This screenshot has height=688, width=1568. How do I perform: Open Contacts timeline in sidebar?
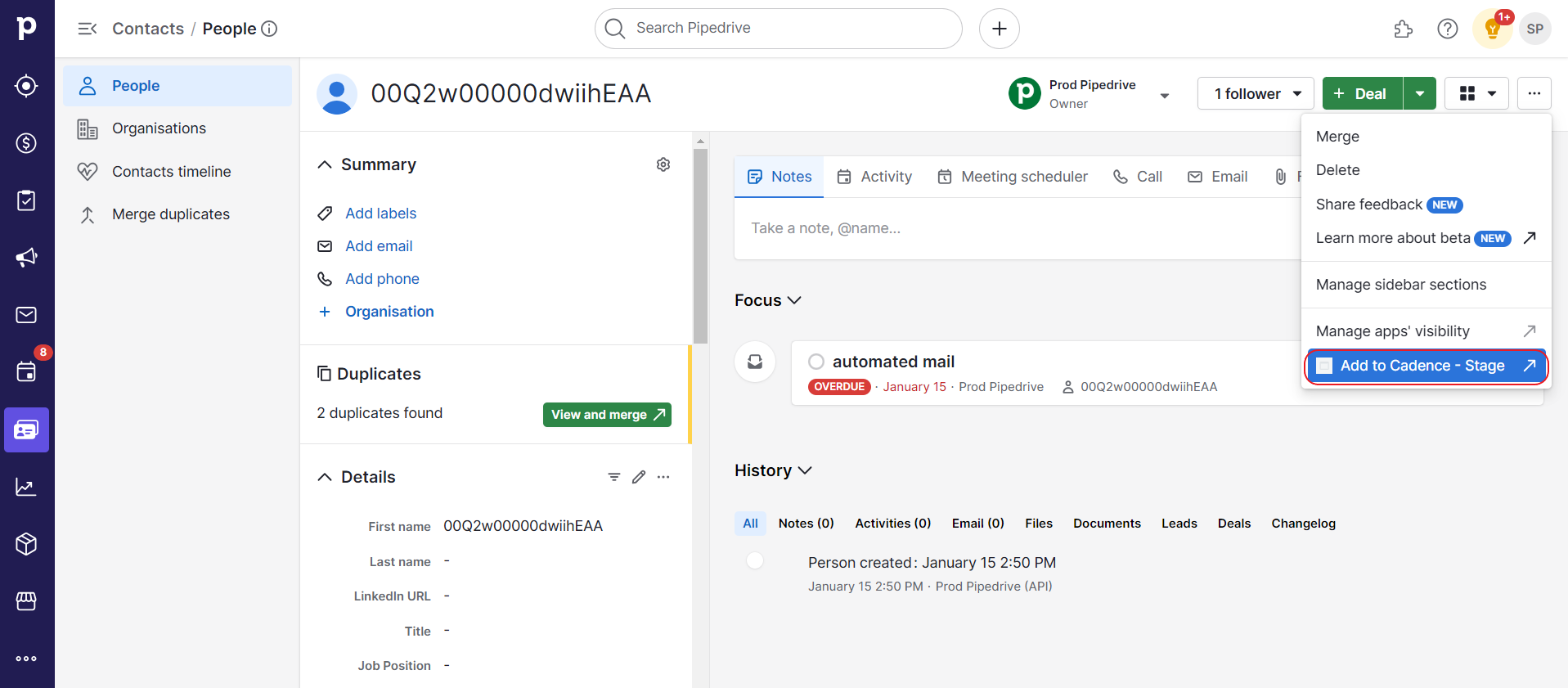(x=177, y=172)
